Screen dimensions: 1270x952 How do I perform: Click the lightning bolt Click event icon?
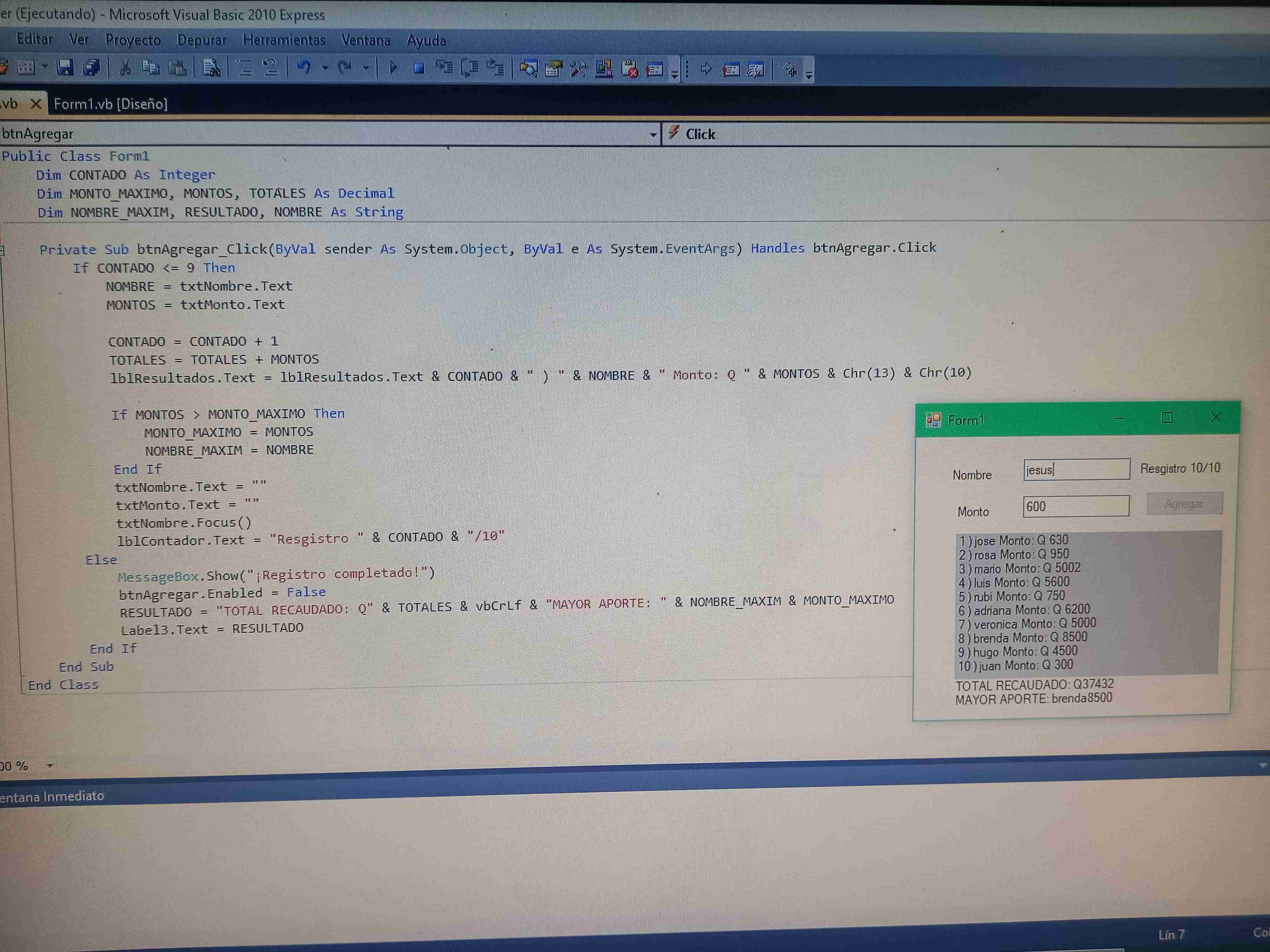[674, 133]
